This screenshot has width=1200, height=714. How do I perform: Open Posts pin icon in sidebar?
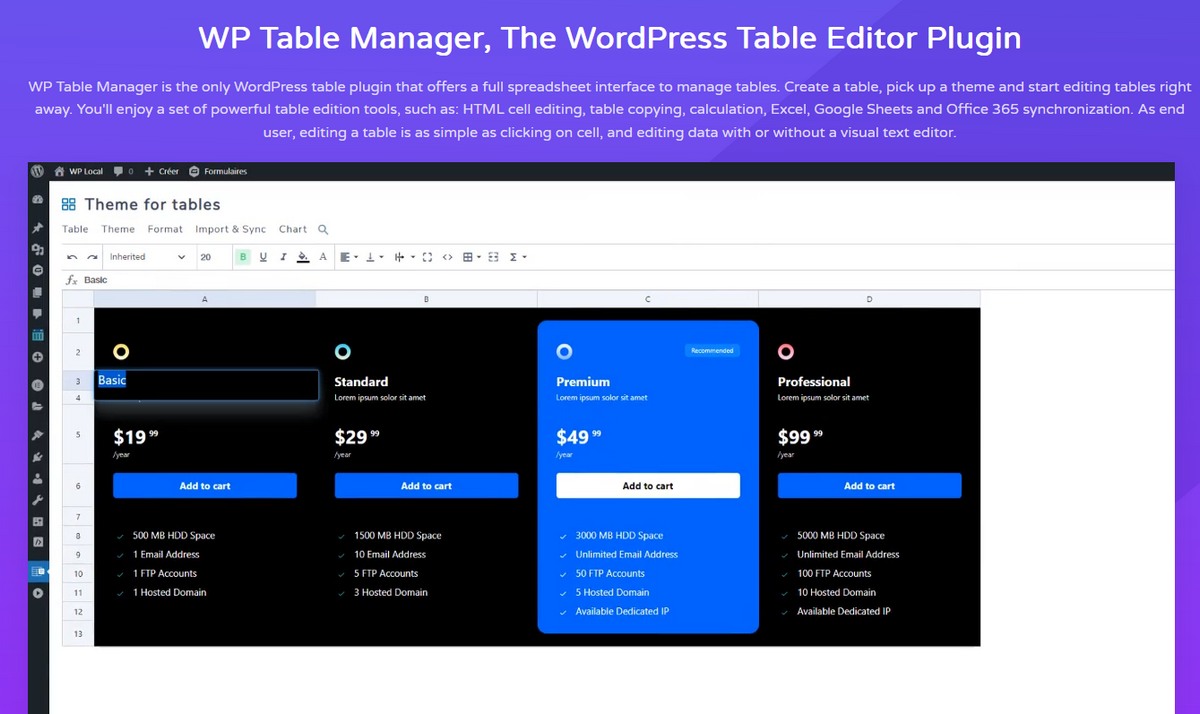pyautogui.click(x=38, y=228)
